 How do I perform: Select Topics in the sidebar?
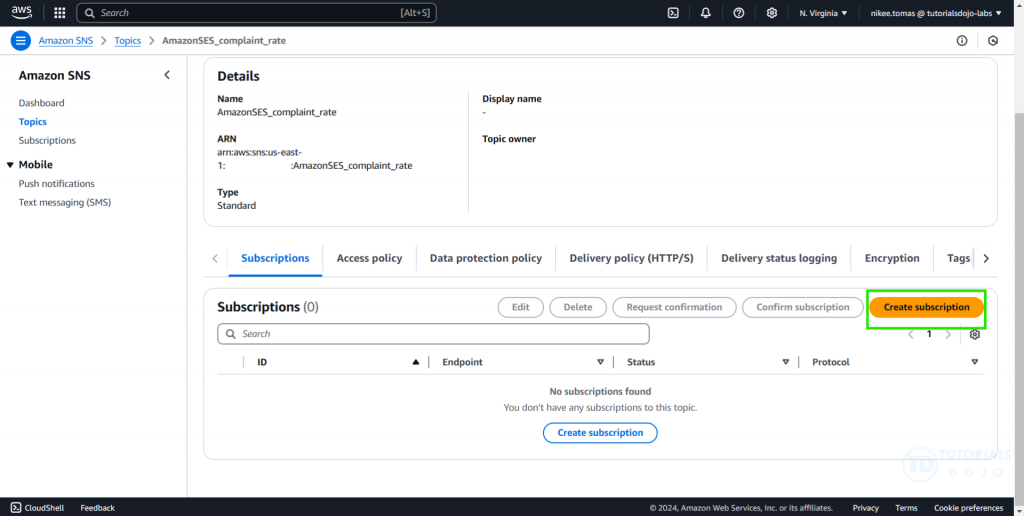pyautogui.click(x=33, y=121)
